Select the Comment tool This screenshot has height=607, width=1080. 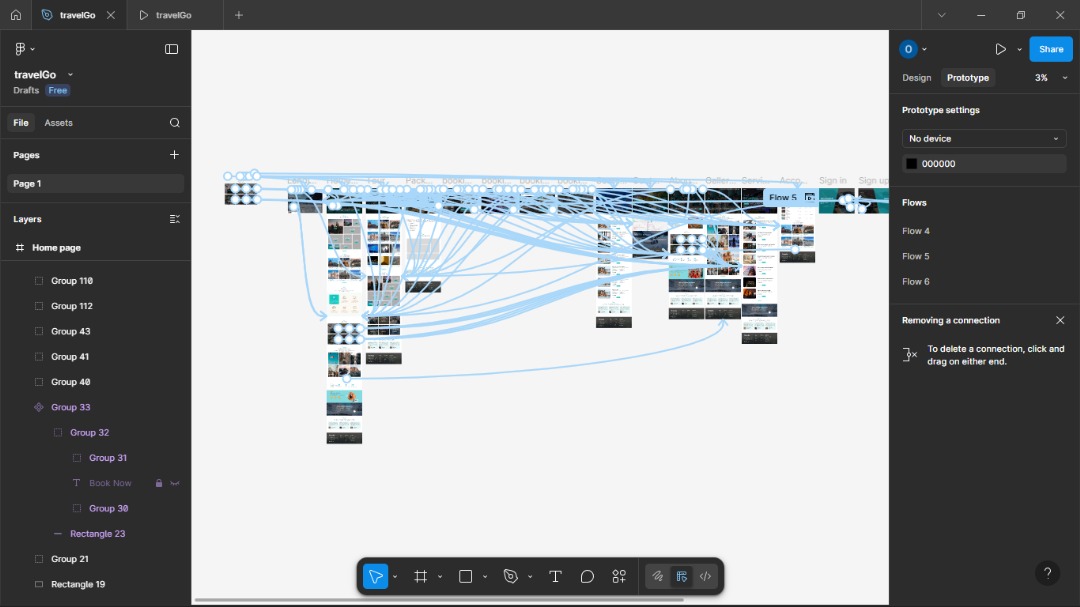tap(587, 576)
